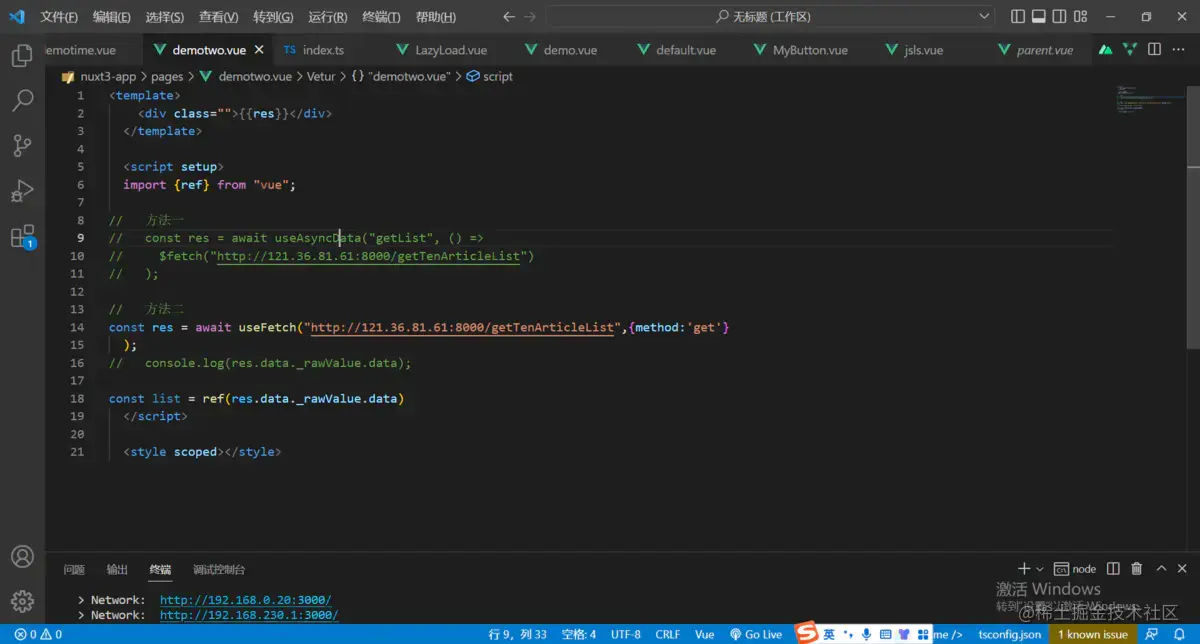The image size is (1200, 644).
Task: Open notifications bell in status bar
Action: [1179, 635]
